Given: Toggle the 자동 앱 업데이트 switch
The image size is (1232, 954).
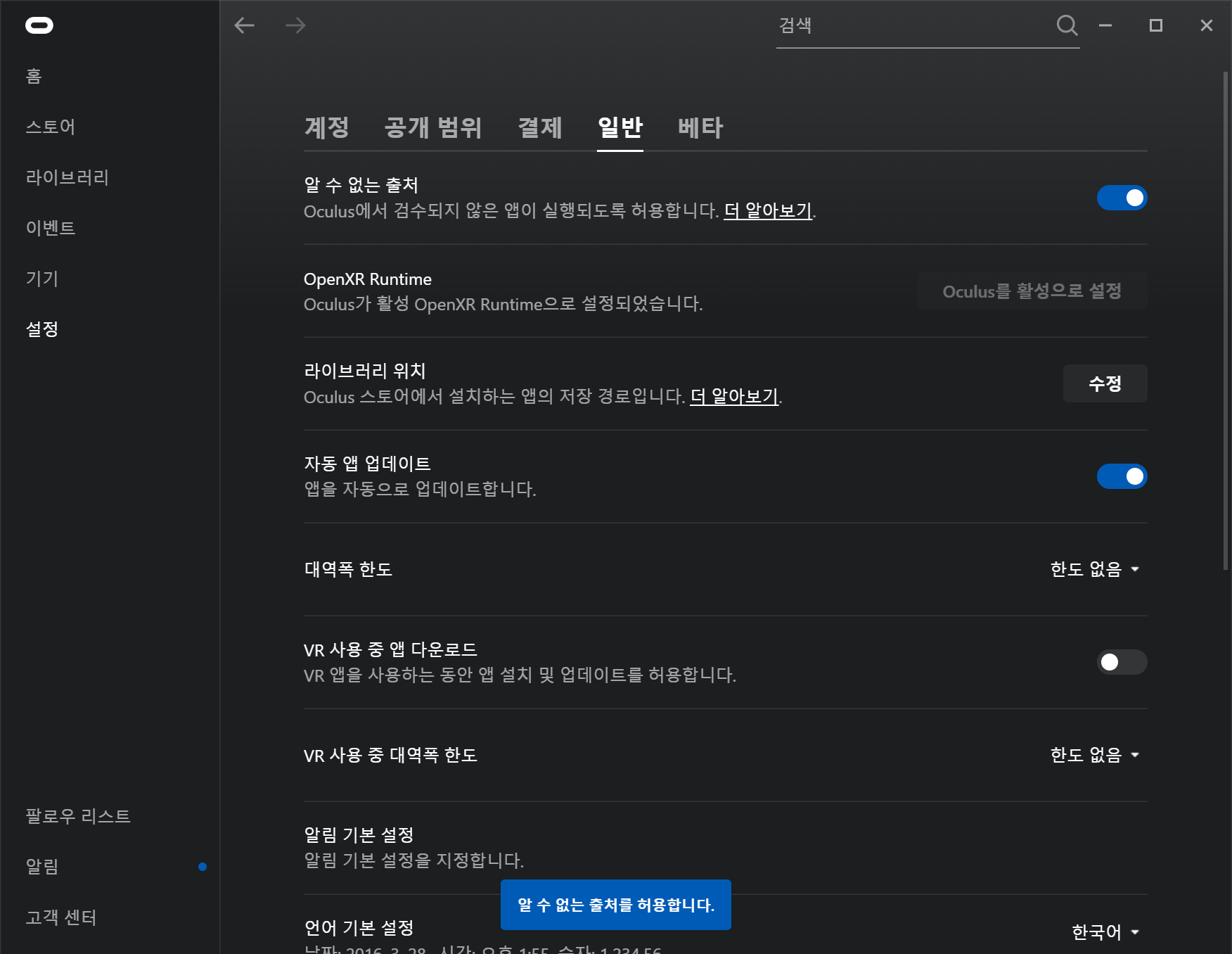Looking at the screenshot, I should tap(1122, 476).
